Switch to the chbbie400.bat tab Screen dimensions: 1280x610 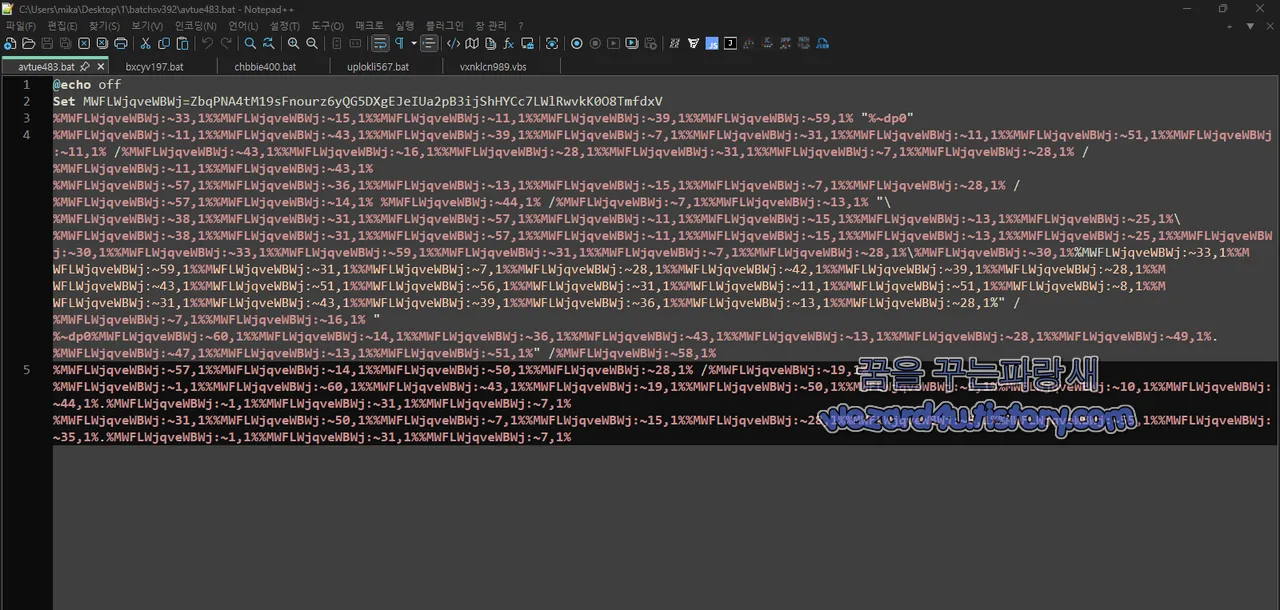(266, 67)
